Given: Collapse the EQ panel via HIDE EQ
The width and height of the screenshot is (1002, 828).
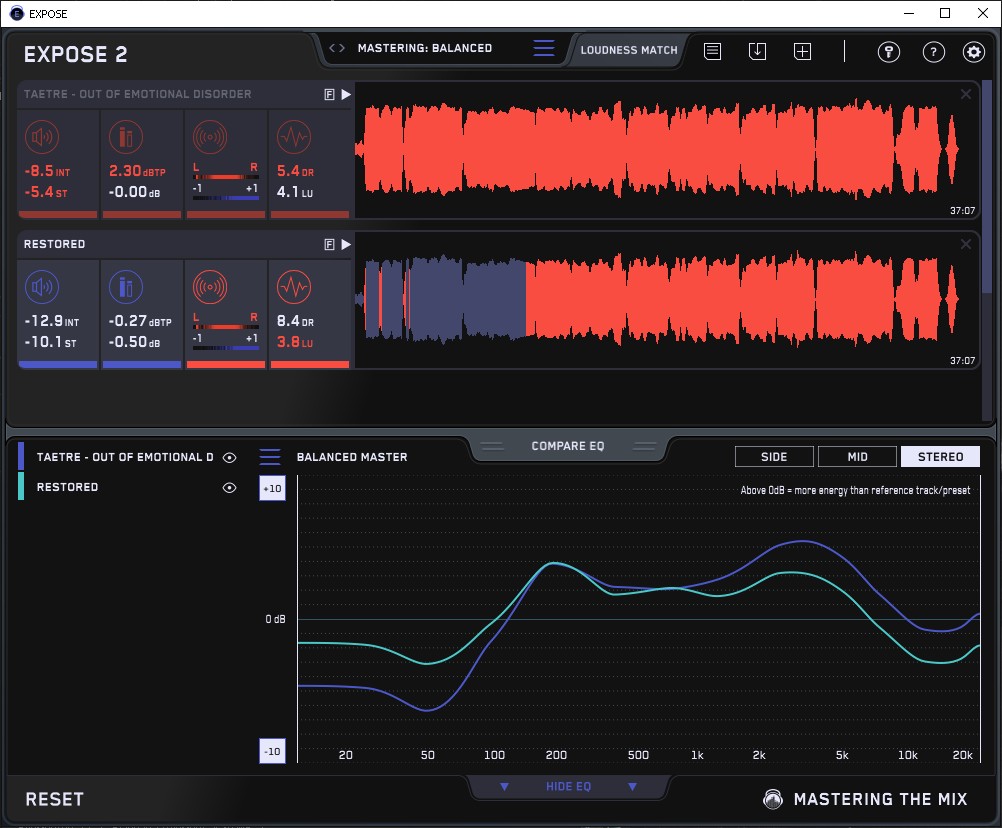Looking at the screenshot, I should pyautogui.click(x=568, y=786).
